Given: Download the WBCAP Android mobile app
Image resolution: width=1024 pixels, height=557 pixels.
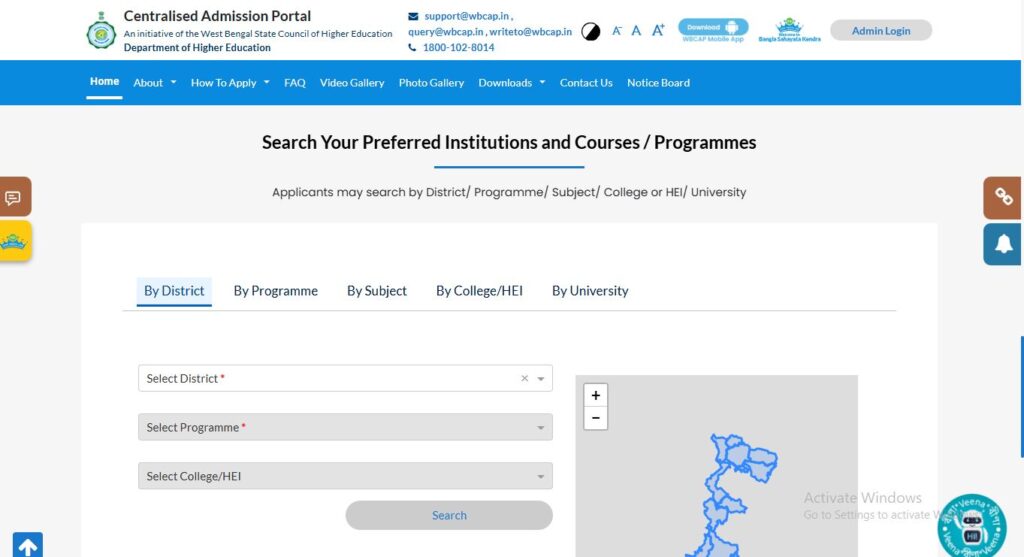Looking at the screenshot, I should click(713, 30).
